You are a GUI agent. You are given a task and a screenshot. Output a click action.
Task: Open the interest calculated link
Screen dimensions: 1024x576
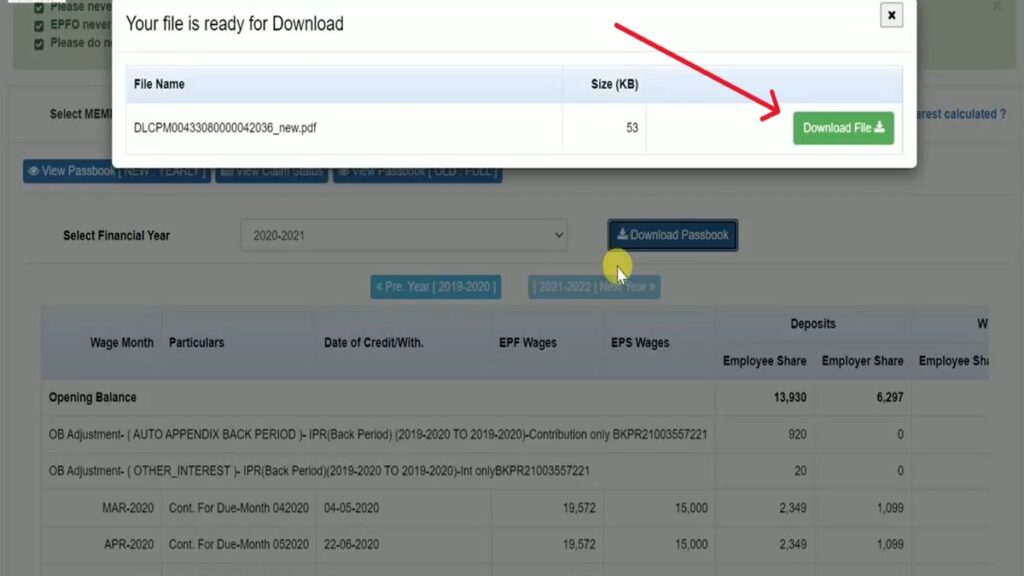(961, 114)
